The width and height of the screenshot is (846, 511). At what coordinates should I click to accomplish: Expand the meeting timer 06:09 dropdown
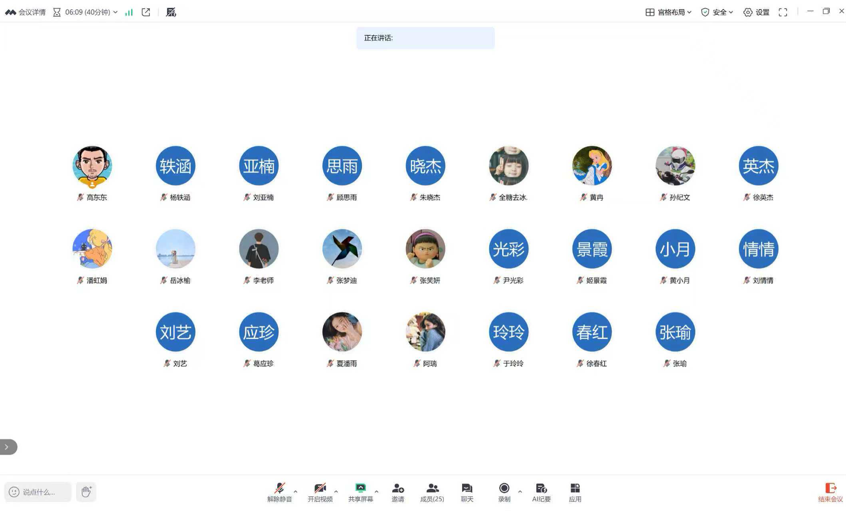click(x=115, y=12)
